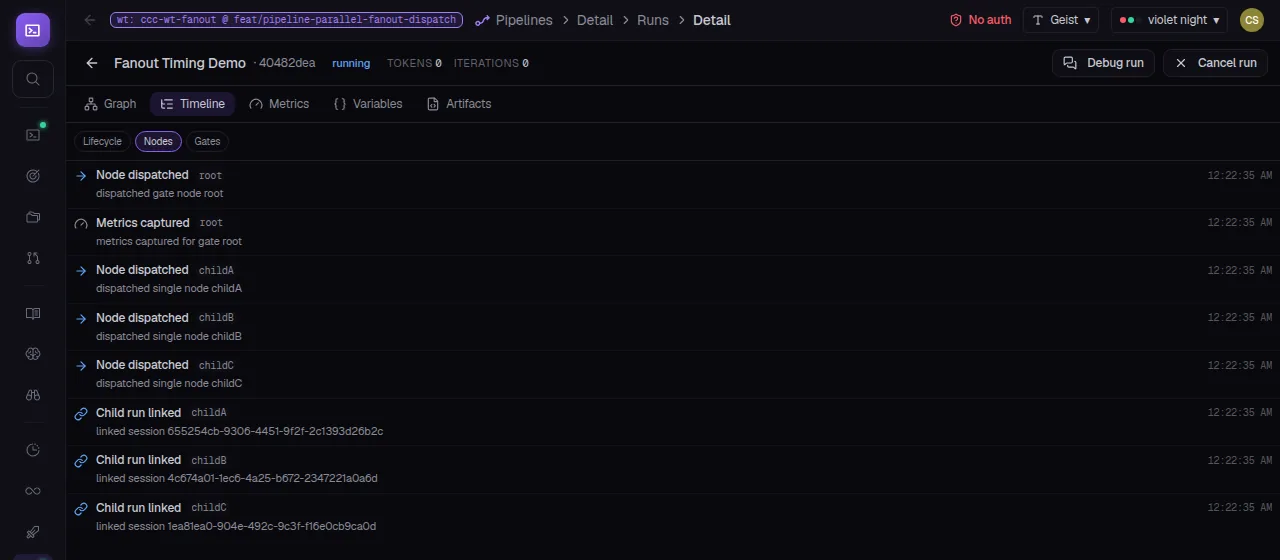Click link icon on childA Child run linked
This screenshot has width=1280, height=560.
click(x=81, y=413)
